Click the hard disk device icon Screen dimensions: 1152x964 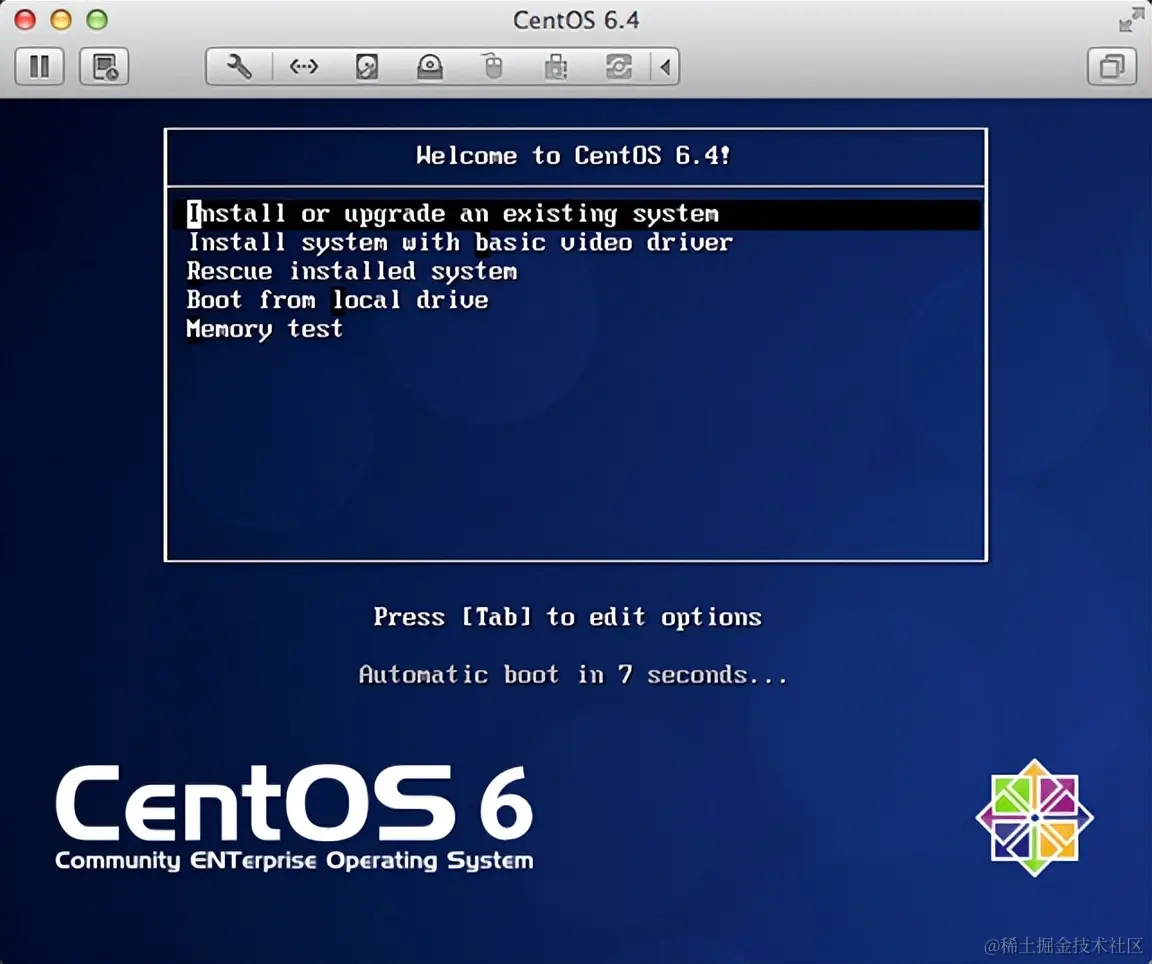pyautogui.click(x=367, y=67)
